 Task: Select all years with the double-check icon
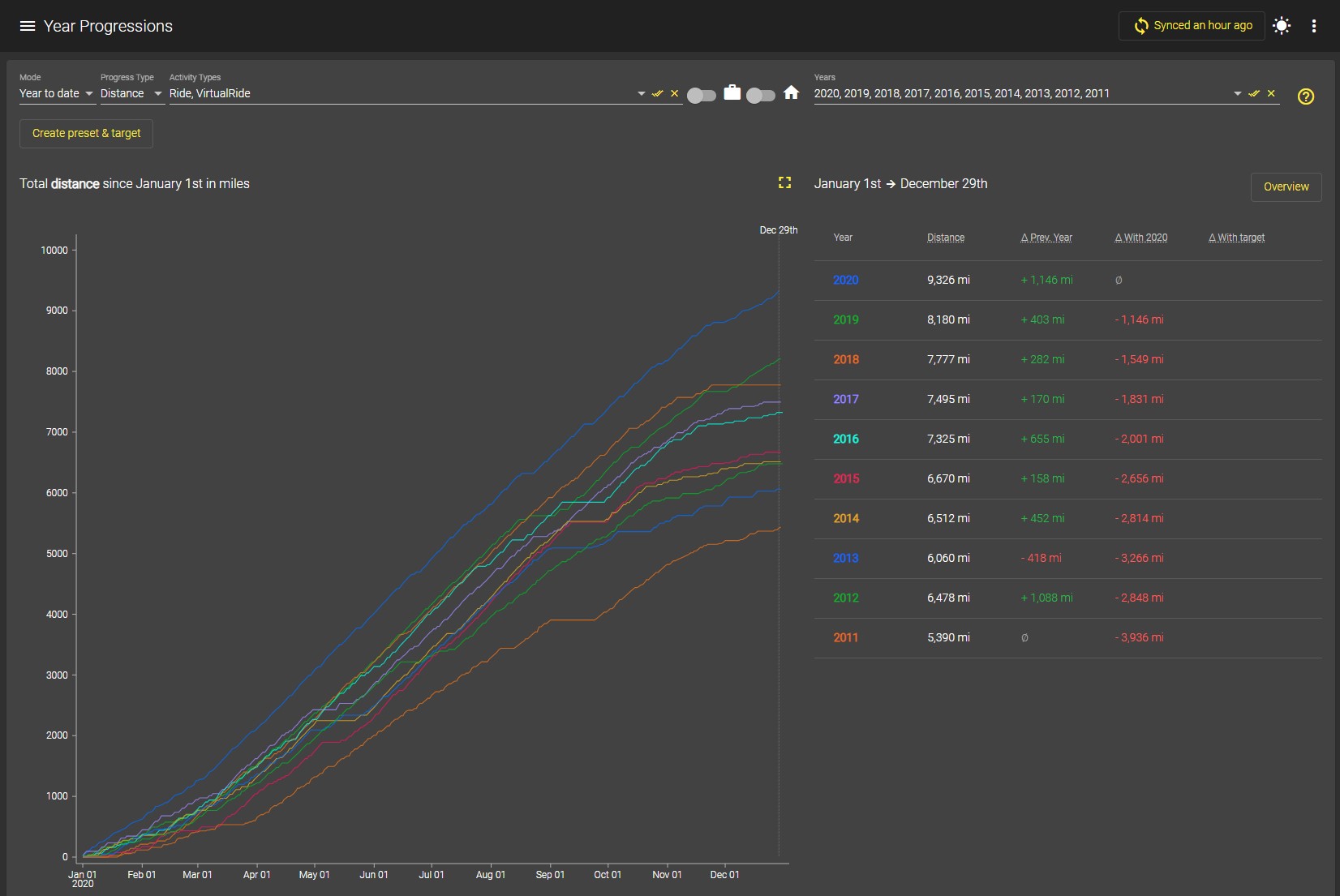pos(1254,93)
